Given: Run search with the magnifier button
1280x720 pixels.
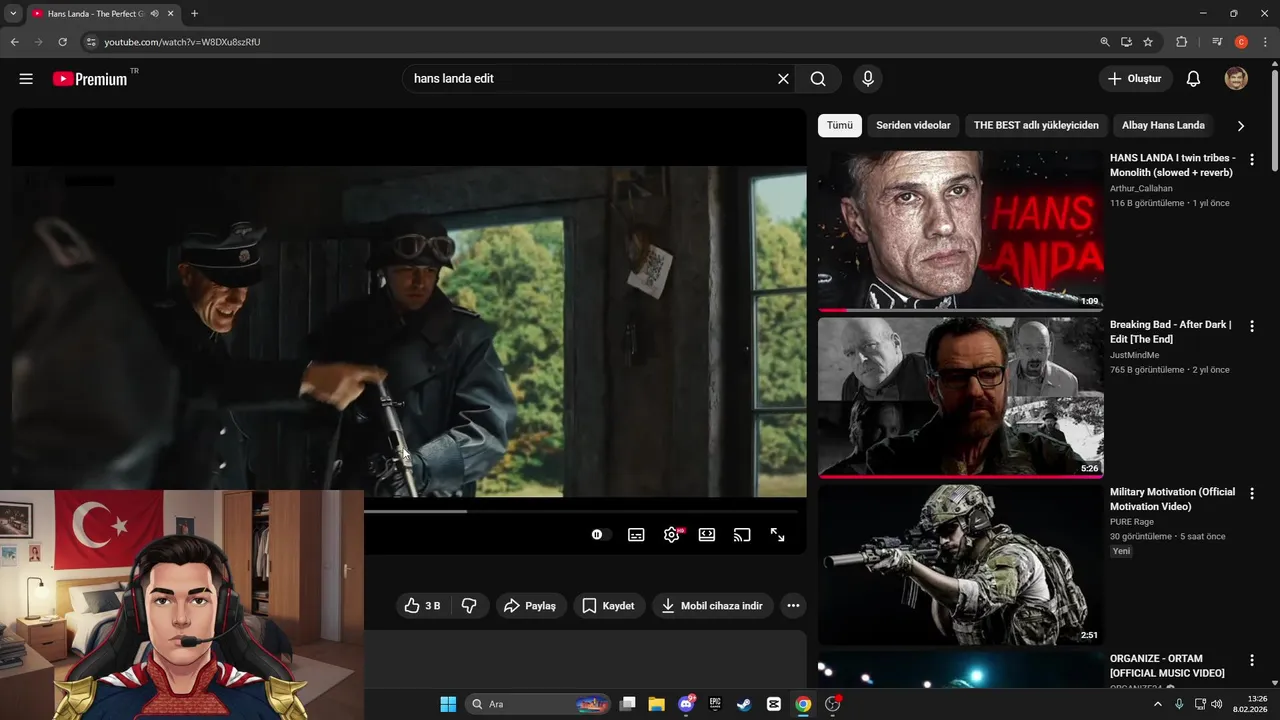Looking at the screenshot, I should (x=818, y=79).
